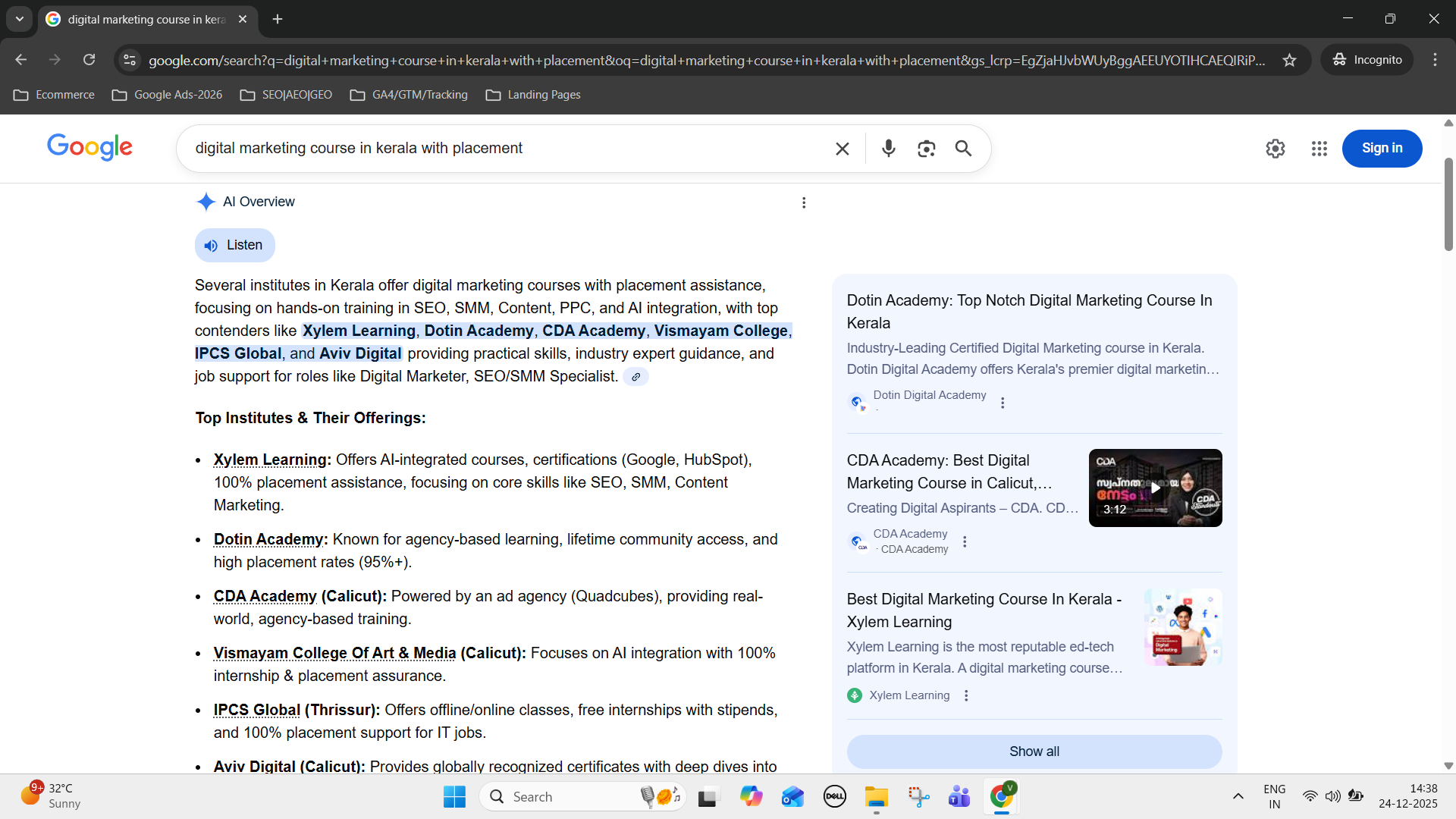Open Microsoft Teams from taskbar
The height and width of the screenshot is (819, 1456).
[959, 797]
